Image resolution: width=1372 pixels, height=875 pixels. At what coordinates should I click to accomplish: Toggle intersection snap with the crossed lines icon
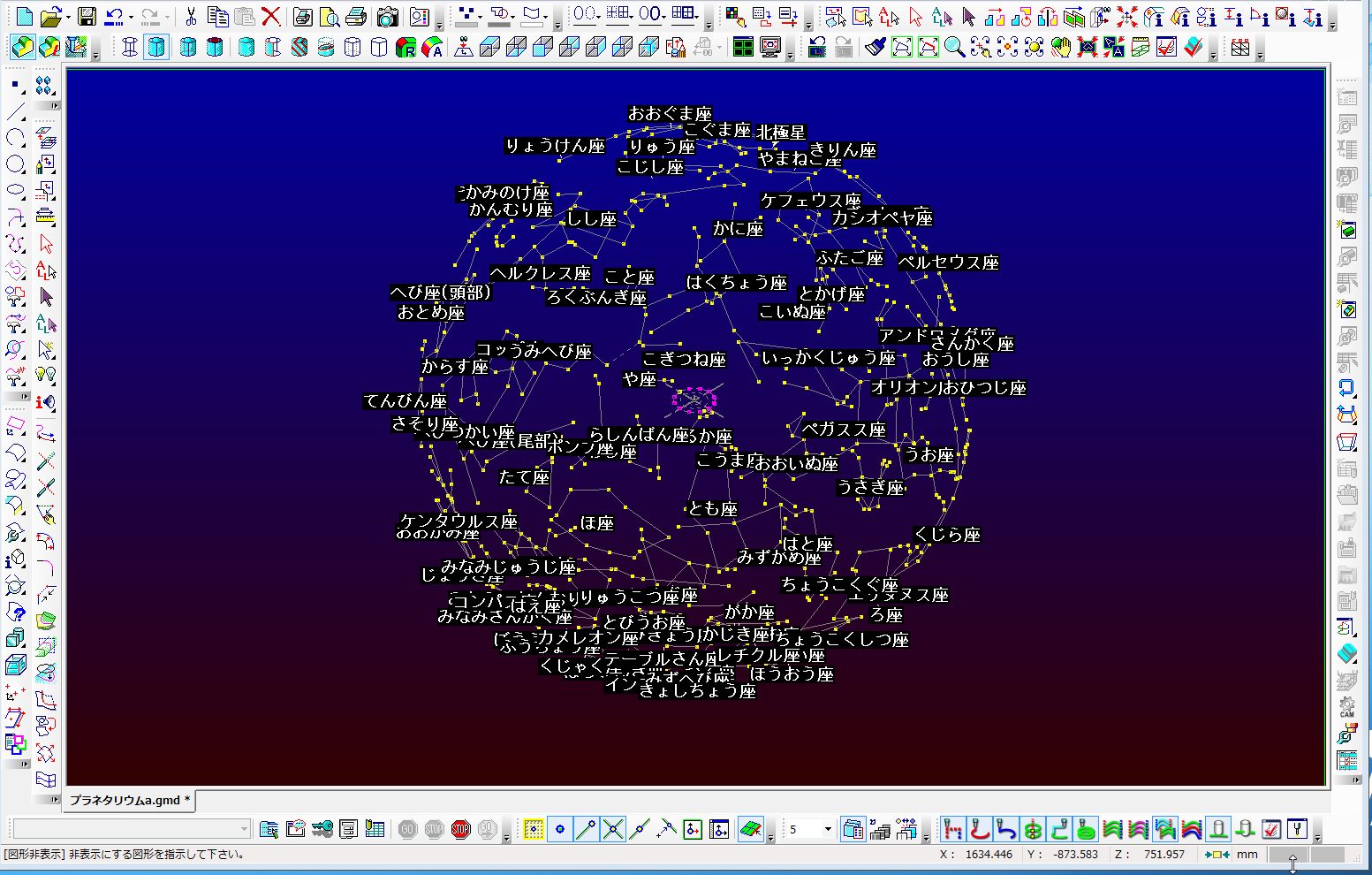(613, 829)
